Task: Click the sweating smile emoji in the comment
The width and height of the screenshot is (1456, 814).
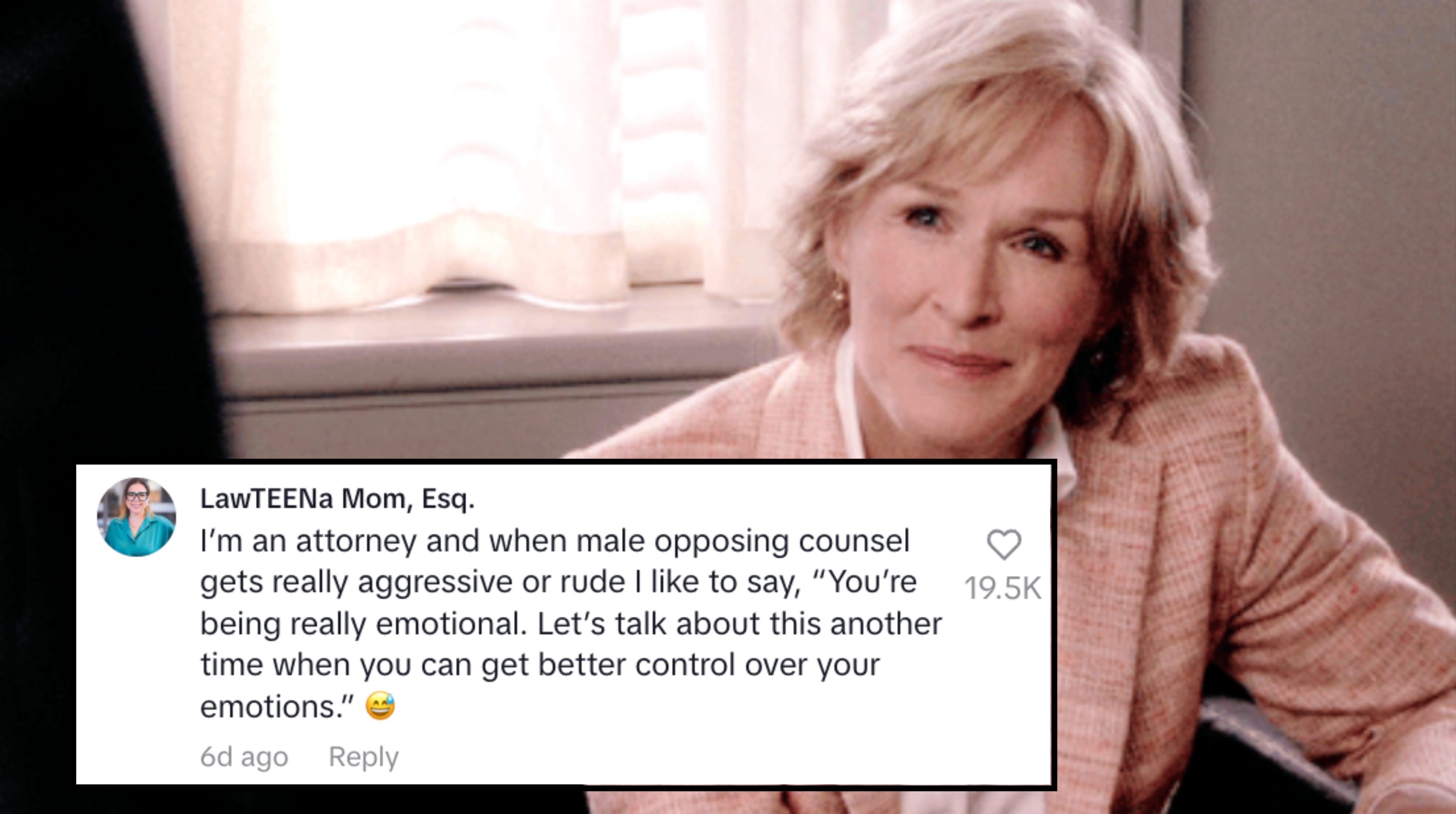Action: pyautogui.click(x=380, y=707)
